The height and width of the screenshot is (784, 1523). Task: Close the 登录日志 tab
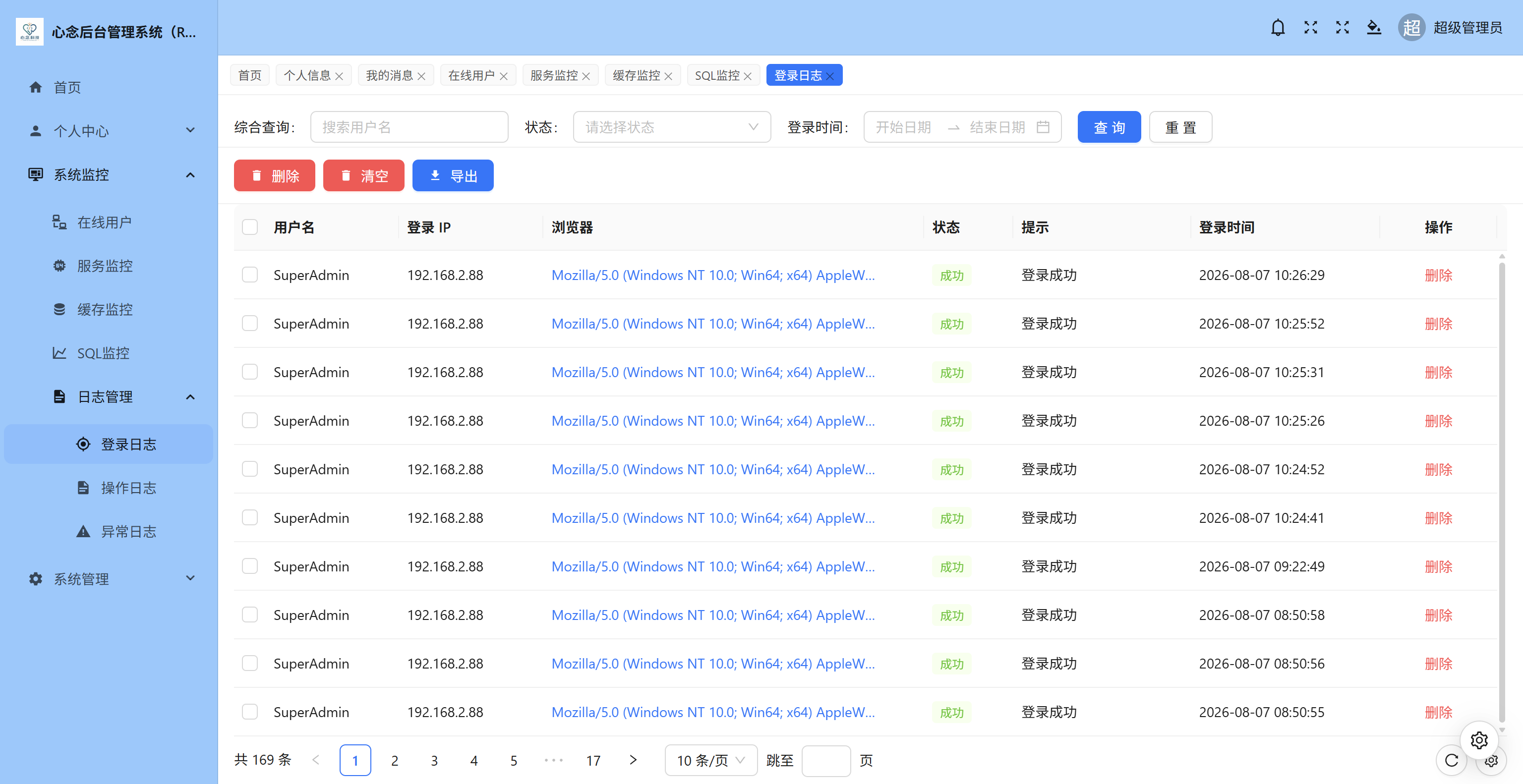click(830, 76)
